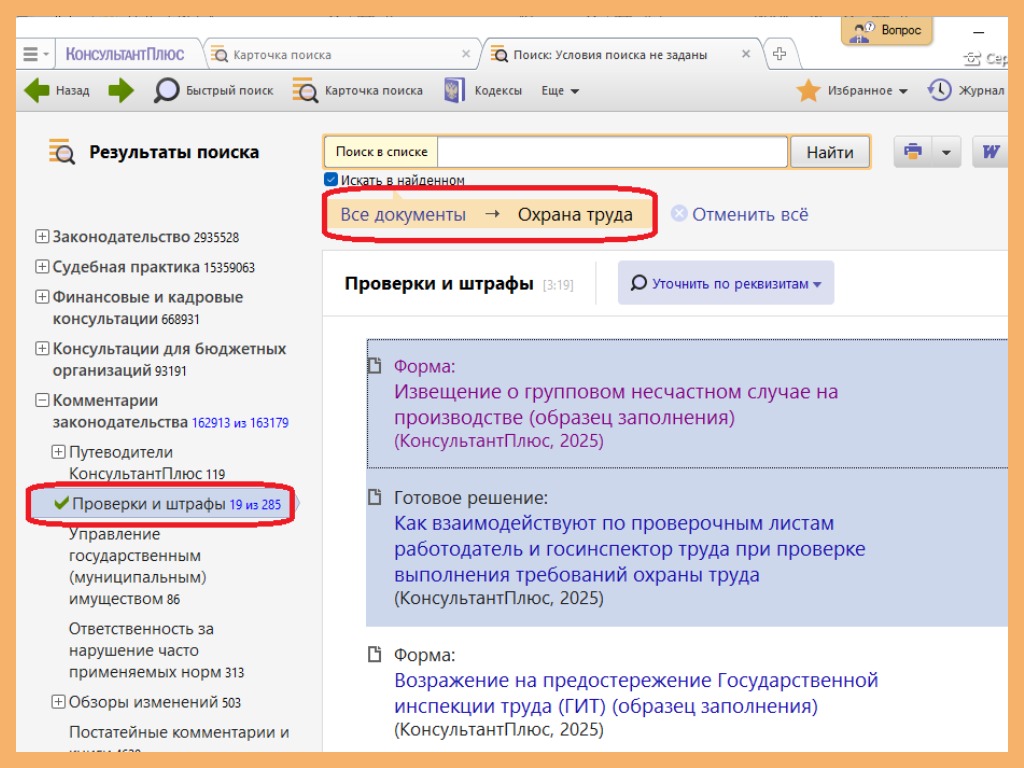The image size is (1024, 768).
Task: Click the green Forward arrow icon
Action: [121, 91]
